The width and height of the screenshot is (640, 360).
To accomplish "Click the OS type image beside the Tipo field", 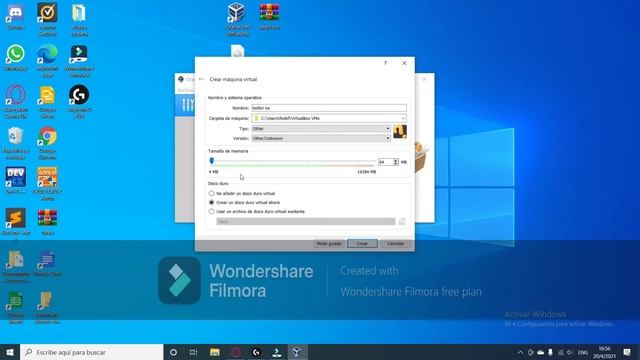I will click(400, 131).
